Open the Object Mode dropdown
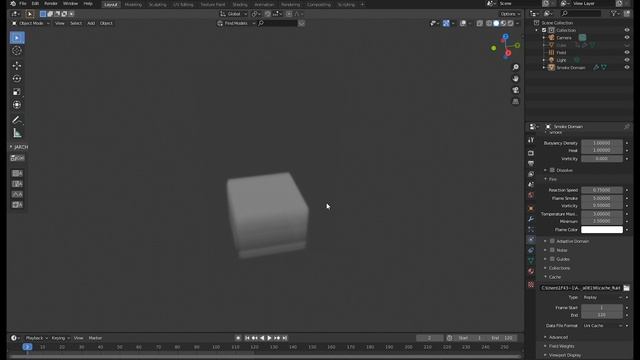 tap(31, 23)
